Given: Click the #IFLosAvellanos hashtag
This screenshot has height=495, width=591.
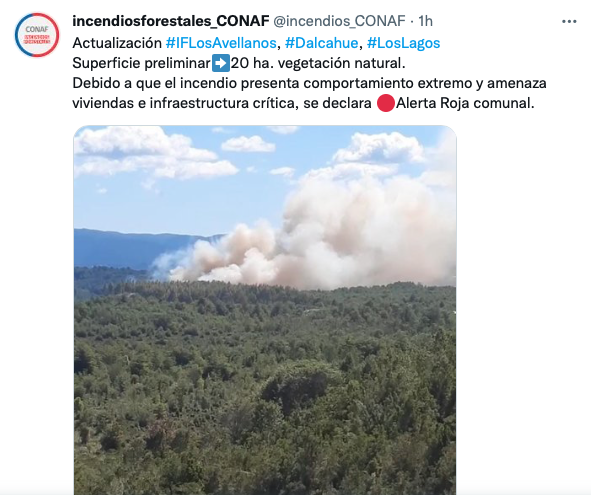Looking at the screenshot, I should pyautogui.click(x=221, y=43).
